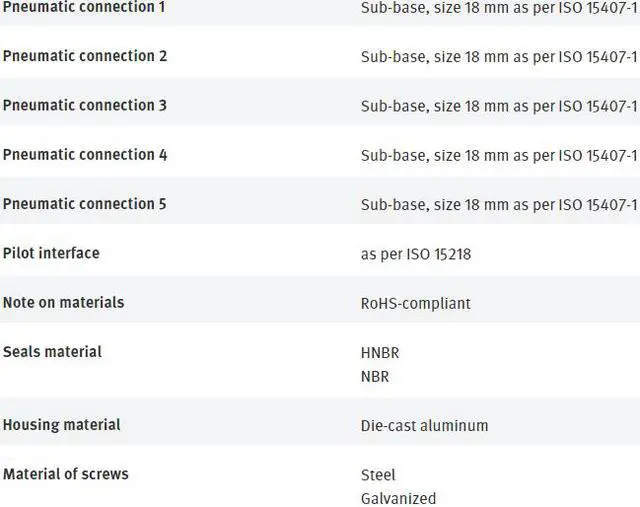Select the "Galvanized" value text
This screenshot has width=640, height=507.
(398, 498)
